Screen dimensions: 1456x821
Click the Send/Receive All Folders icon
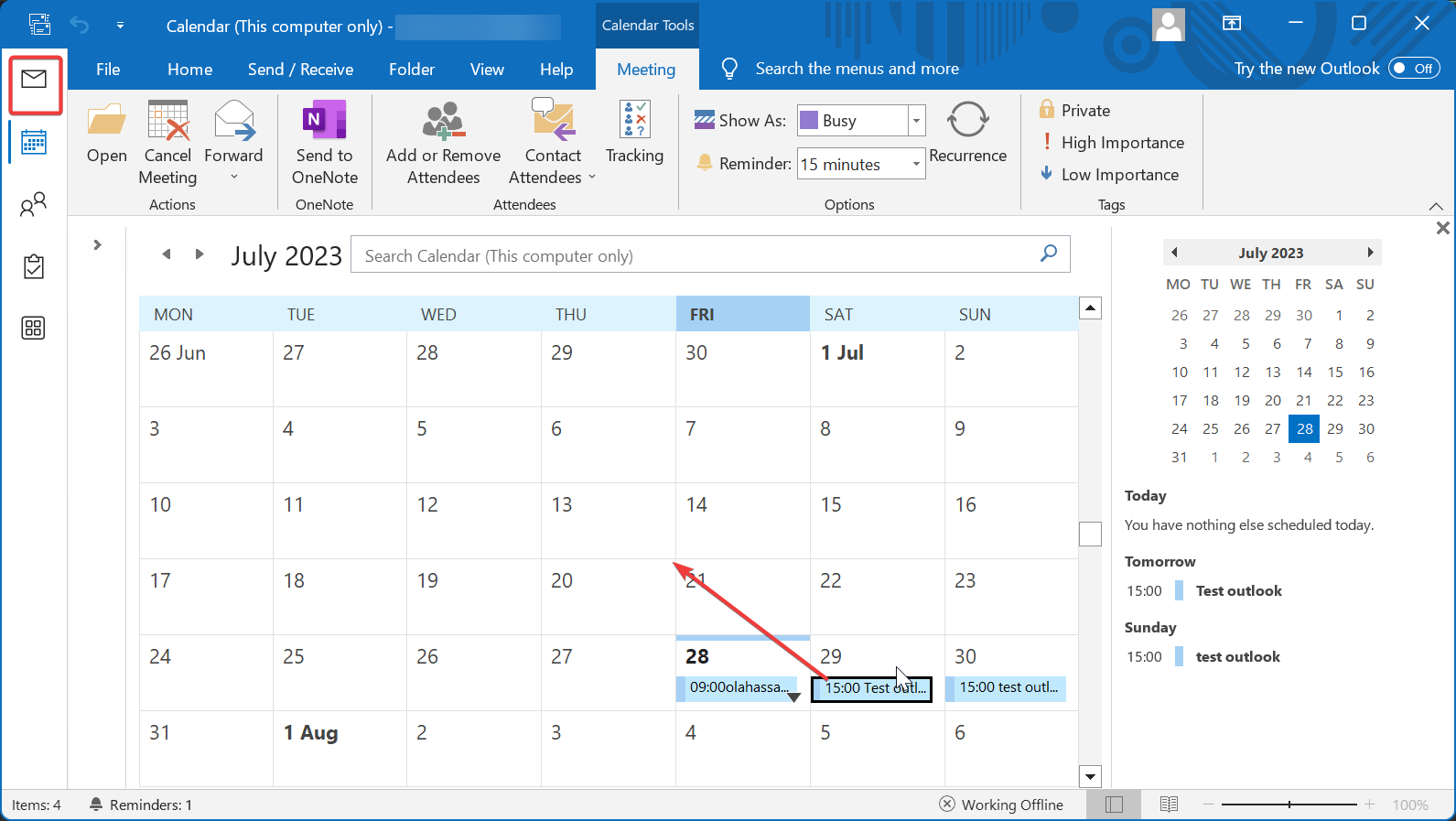coord(39,25)
